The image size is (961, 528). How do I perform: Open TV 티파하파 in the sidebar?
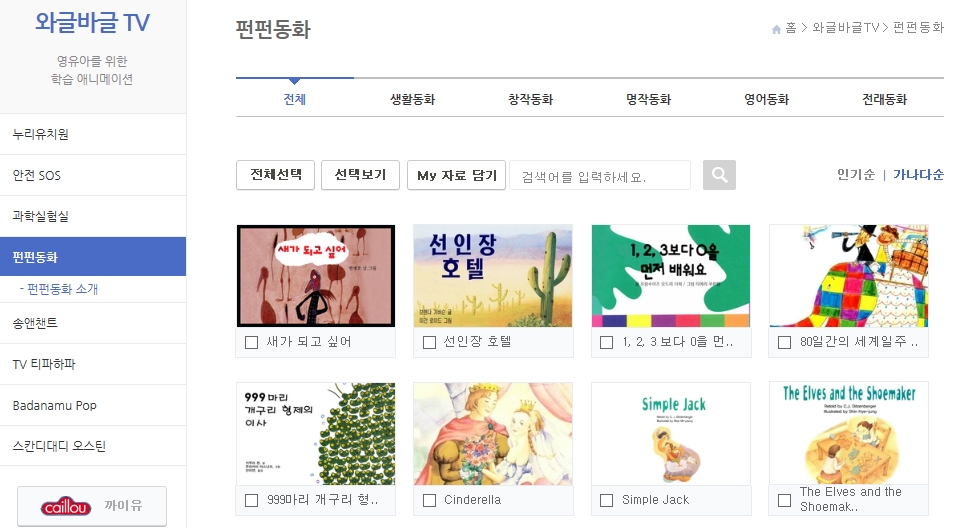pos(93,364)
